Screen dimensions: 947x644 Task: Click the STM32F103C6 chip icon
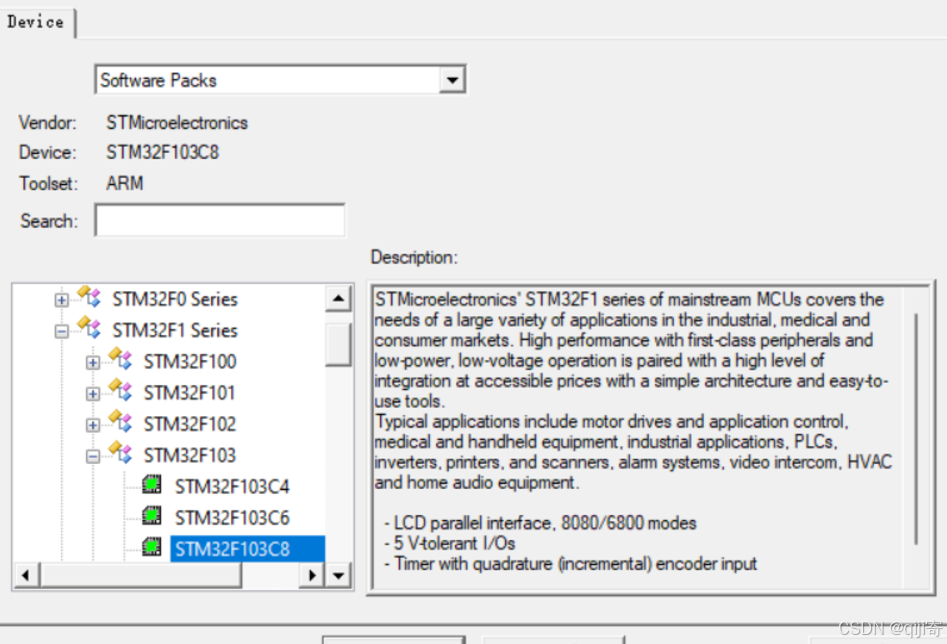click(x=152, y=516)
